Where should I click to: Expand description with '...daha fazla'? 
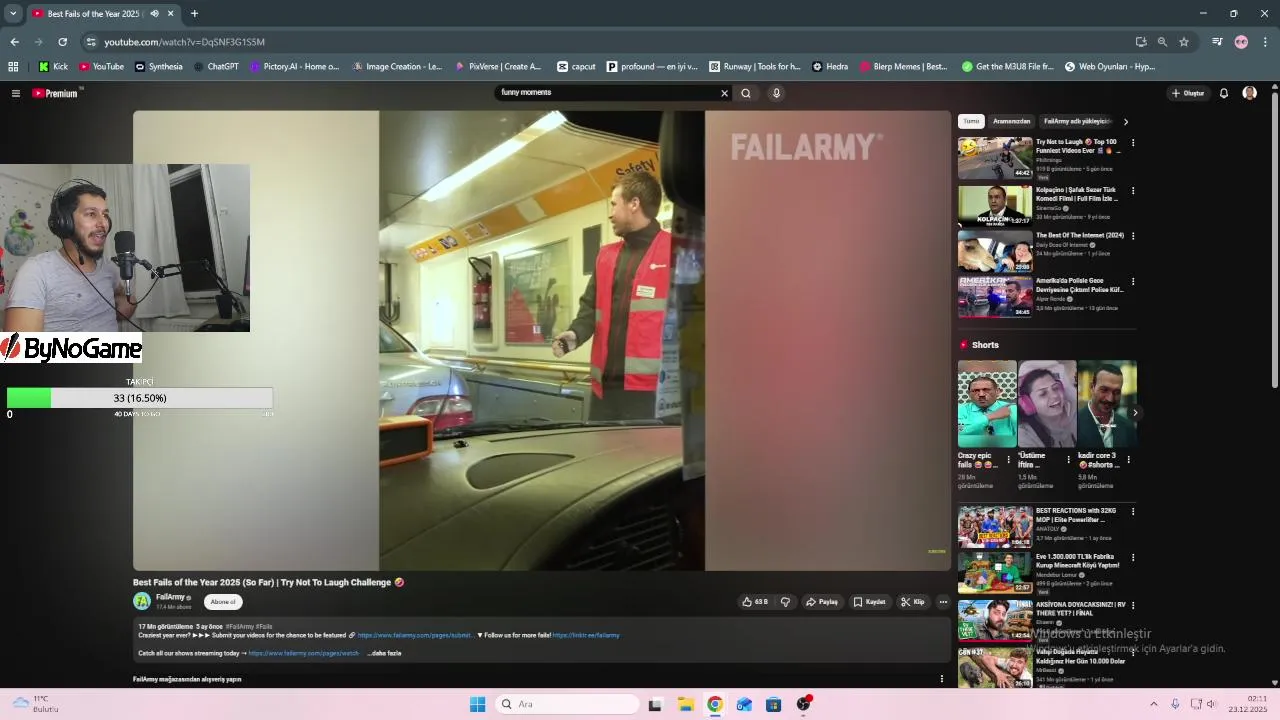point(386,653)
